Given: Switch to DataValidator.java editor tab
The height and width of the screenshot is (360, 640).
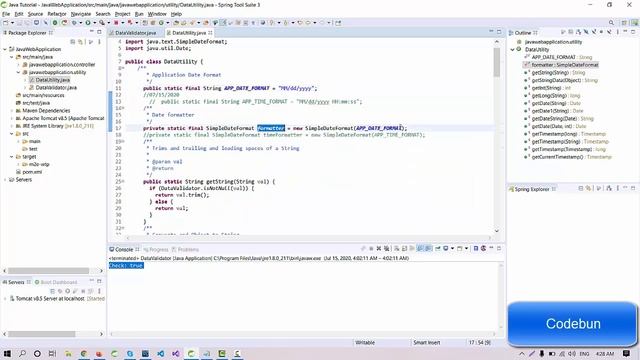Looking at the screenshot, I should coord(136,33).
